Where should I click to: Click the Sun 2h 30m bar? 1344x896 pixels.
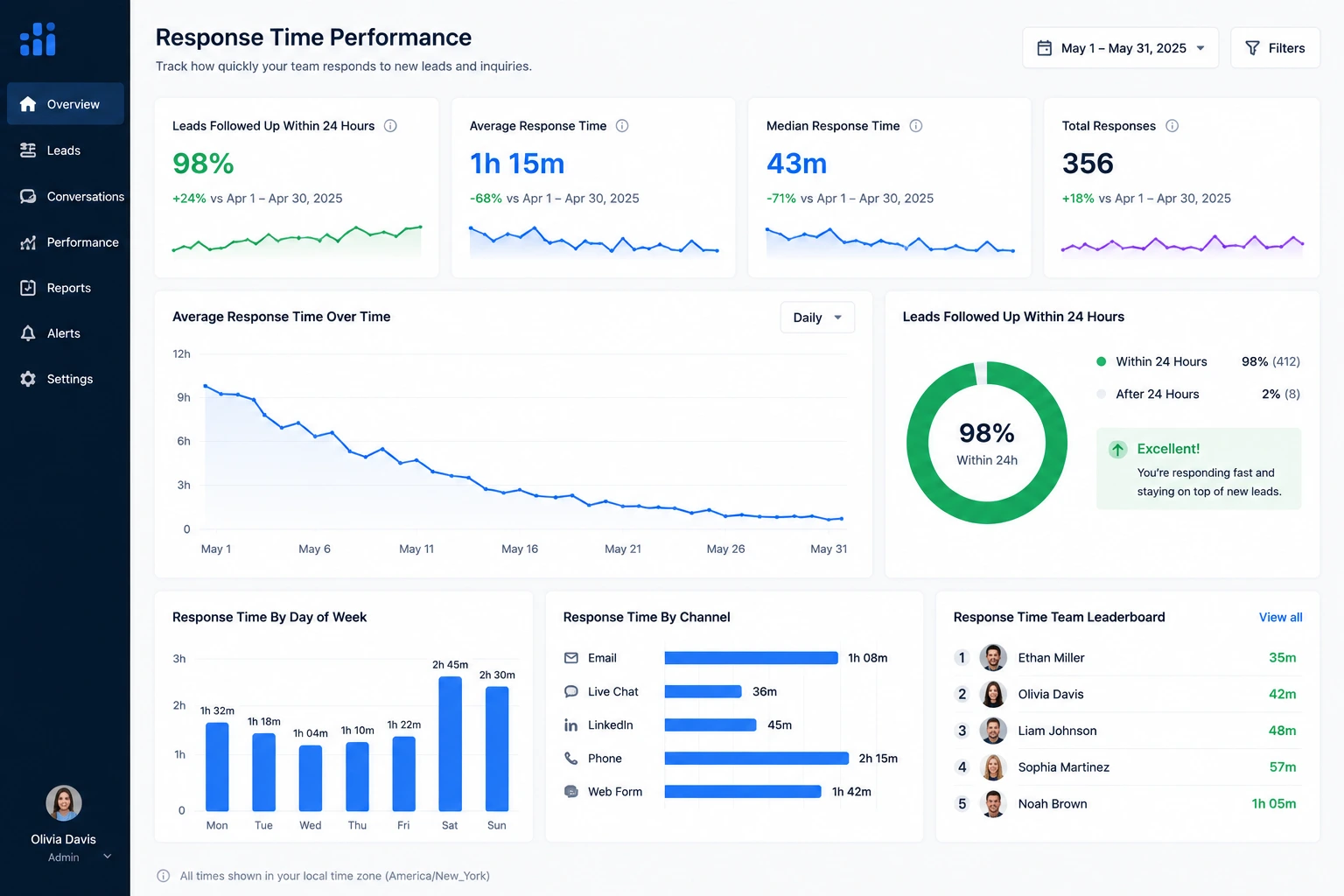pyautogui.click(x=497, y=749)
